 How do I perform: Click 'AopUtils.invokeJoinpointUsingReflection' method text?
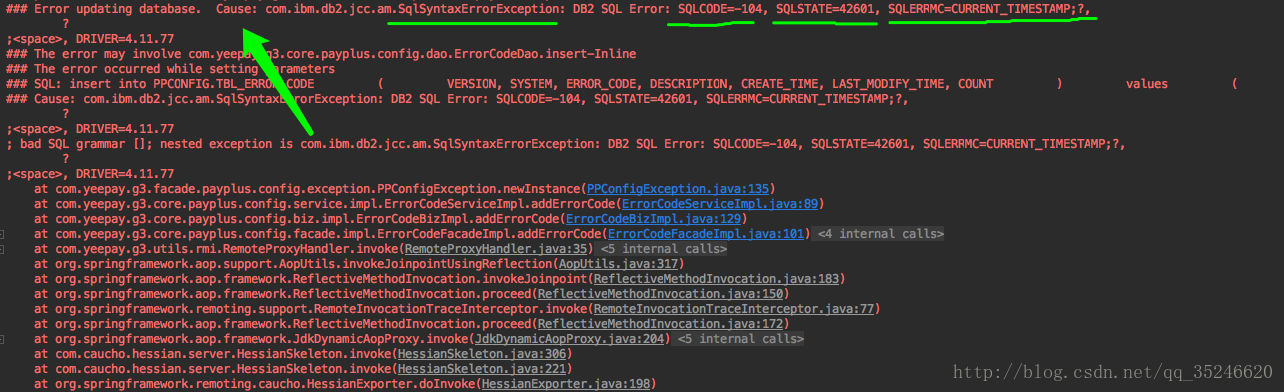(415, 264)
